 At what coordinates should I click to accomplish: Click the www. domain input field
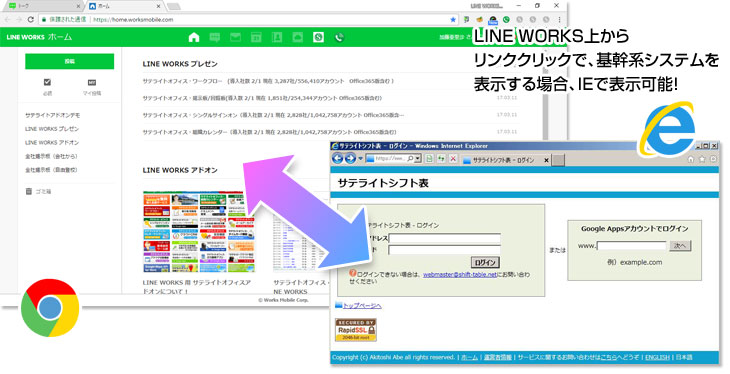632,246
